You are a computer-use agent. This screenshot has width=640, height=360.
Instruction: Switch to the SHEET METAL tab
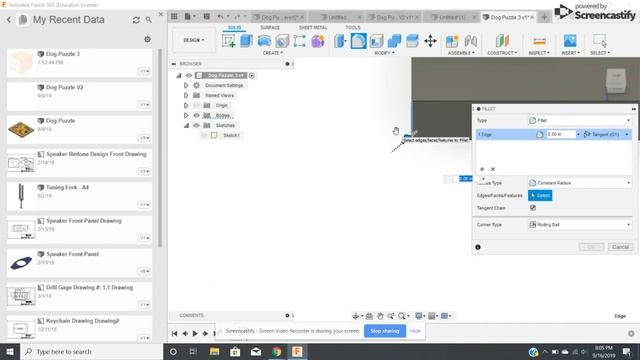pos(313,27)
